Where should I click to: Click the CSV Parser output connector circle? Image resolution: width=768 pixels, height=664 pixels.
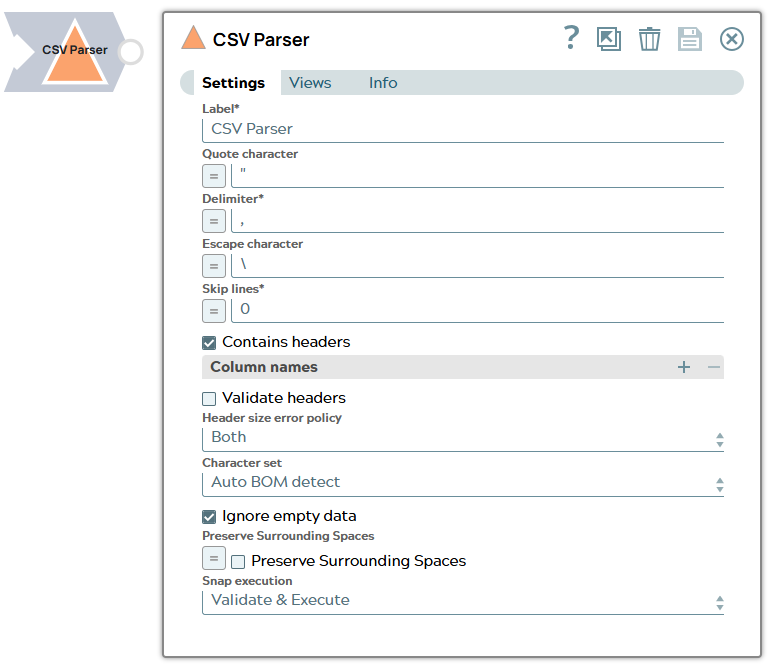click(131, 52)
